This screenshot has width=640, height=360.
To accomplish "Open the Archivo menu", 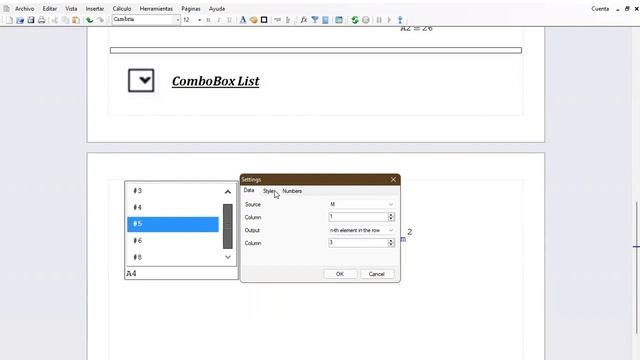I will tap(24, 9).
